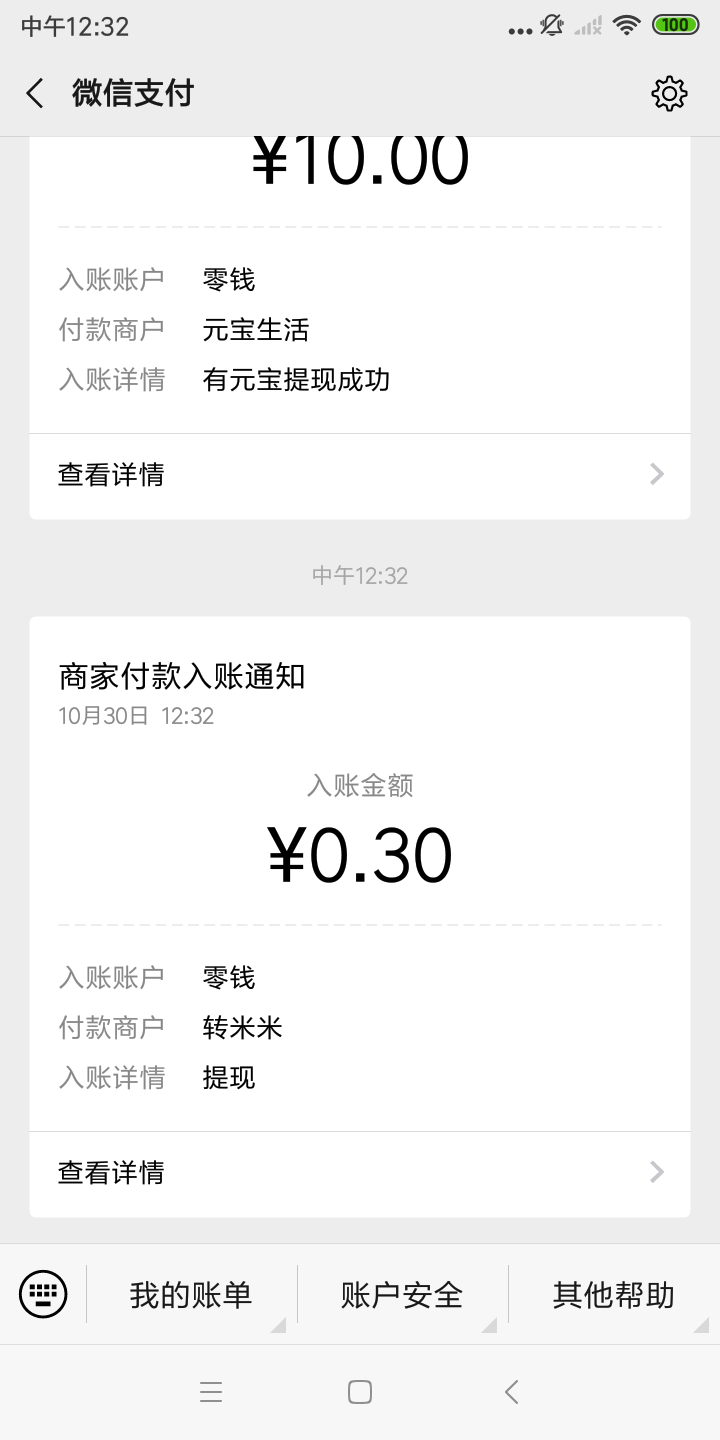The width and height of the screenshot is (720, 1440).
Task: Tap the battery indicator in status bar
Action: point(675,26)
